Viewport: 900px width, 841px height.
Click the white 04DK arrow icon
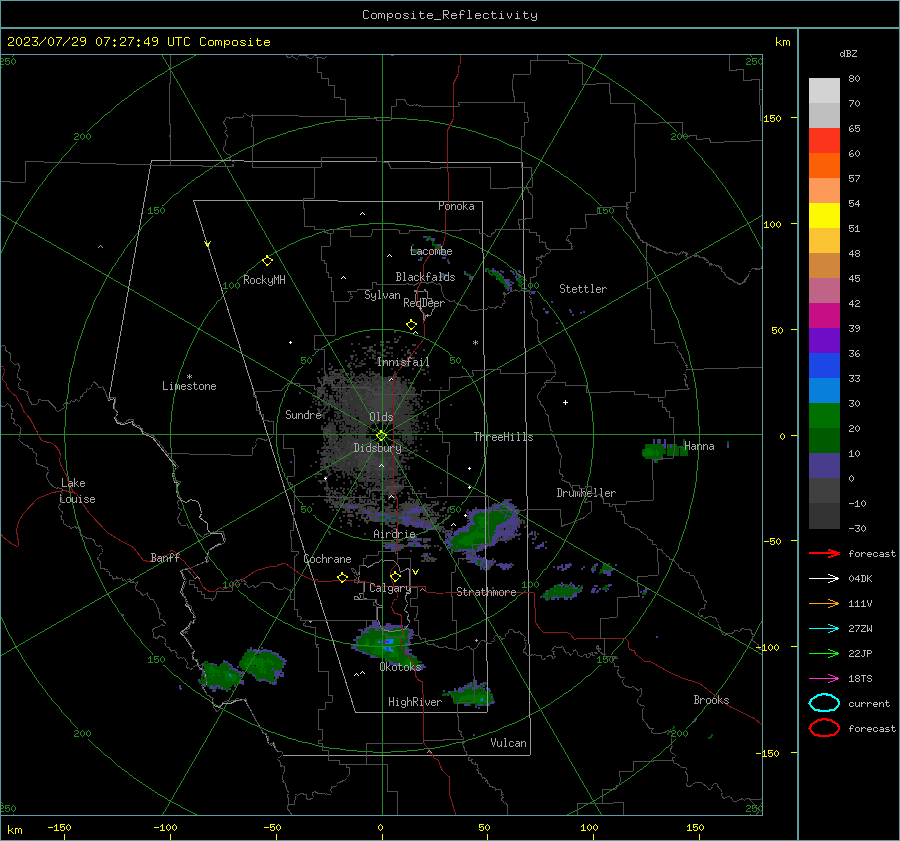point(824,579)
